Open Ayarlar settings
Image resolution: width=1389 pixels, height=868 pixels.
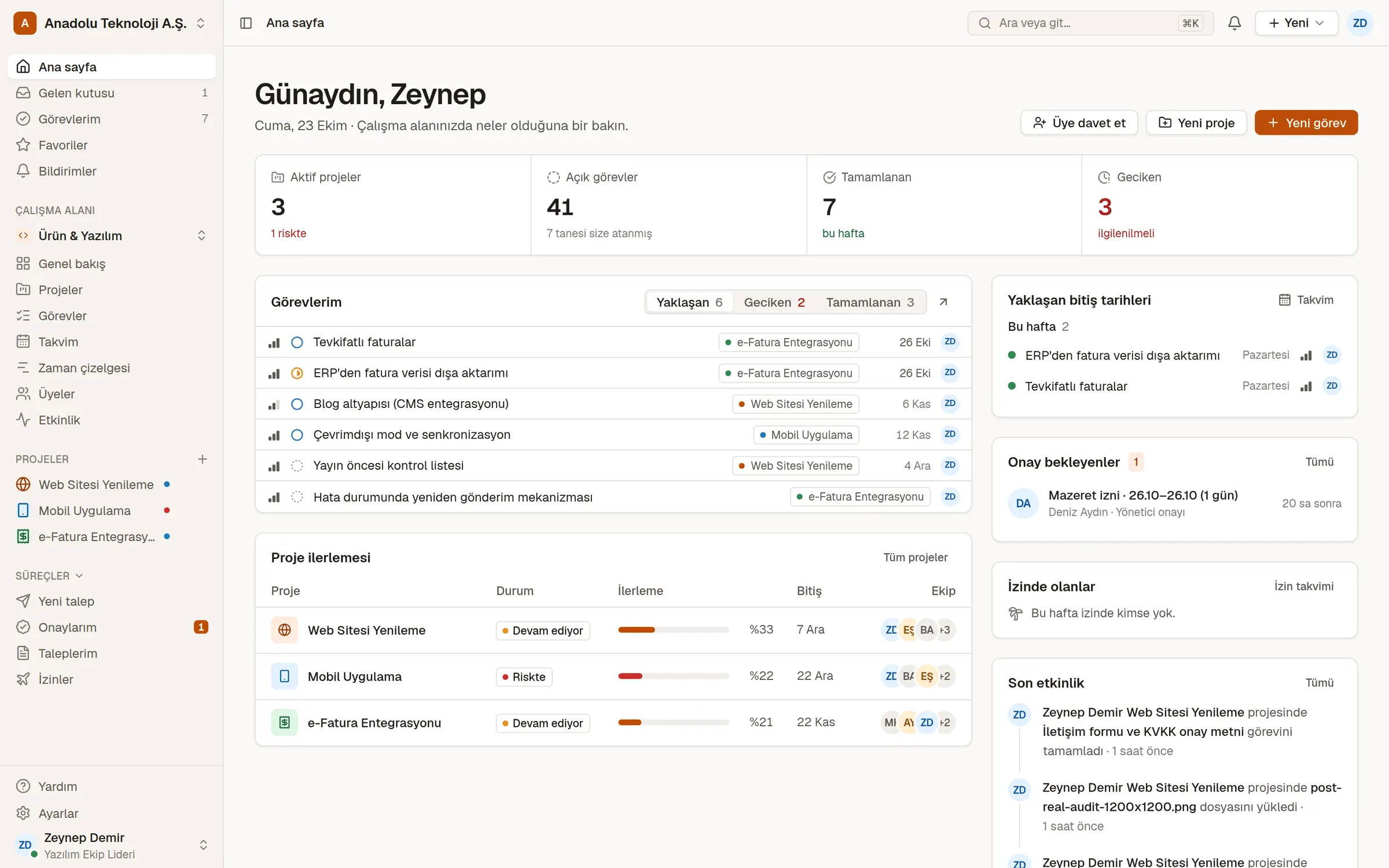(112, 813)
